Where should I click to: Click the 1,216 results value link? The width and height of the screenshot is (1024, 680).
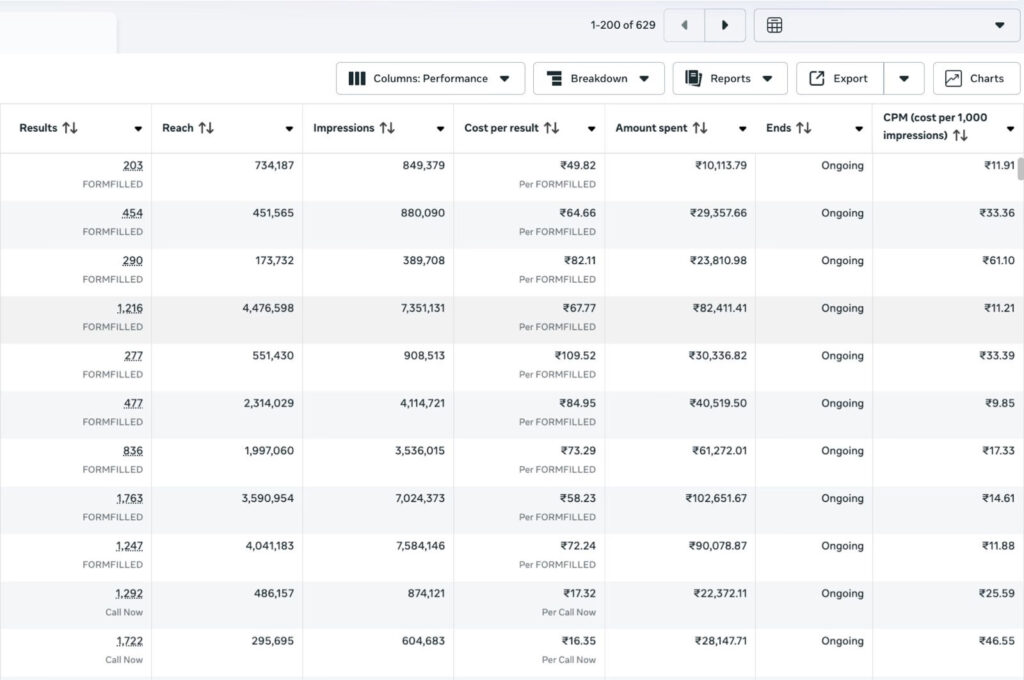(129, 308)
